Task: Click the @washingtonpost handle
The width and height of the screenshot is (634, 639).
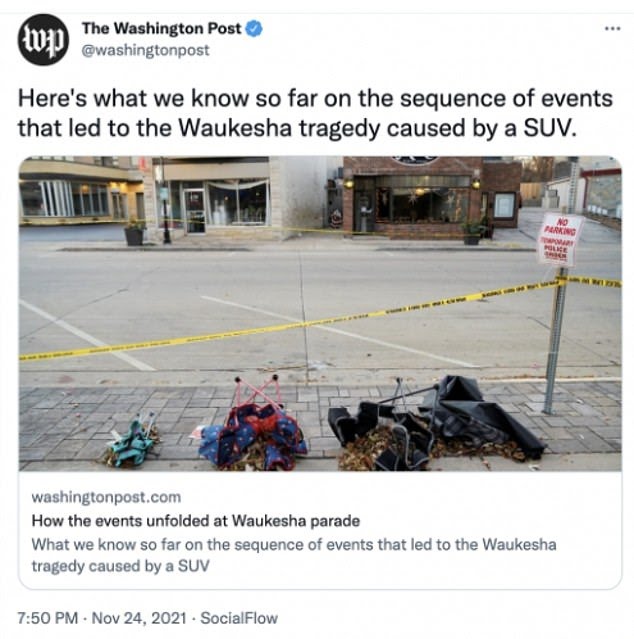Action: pos(146,50)
